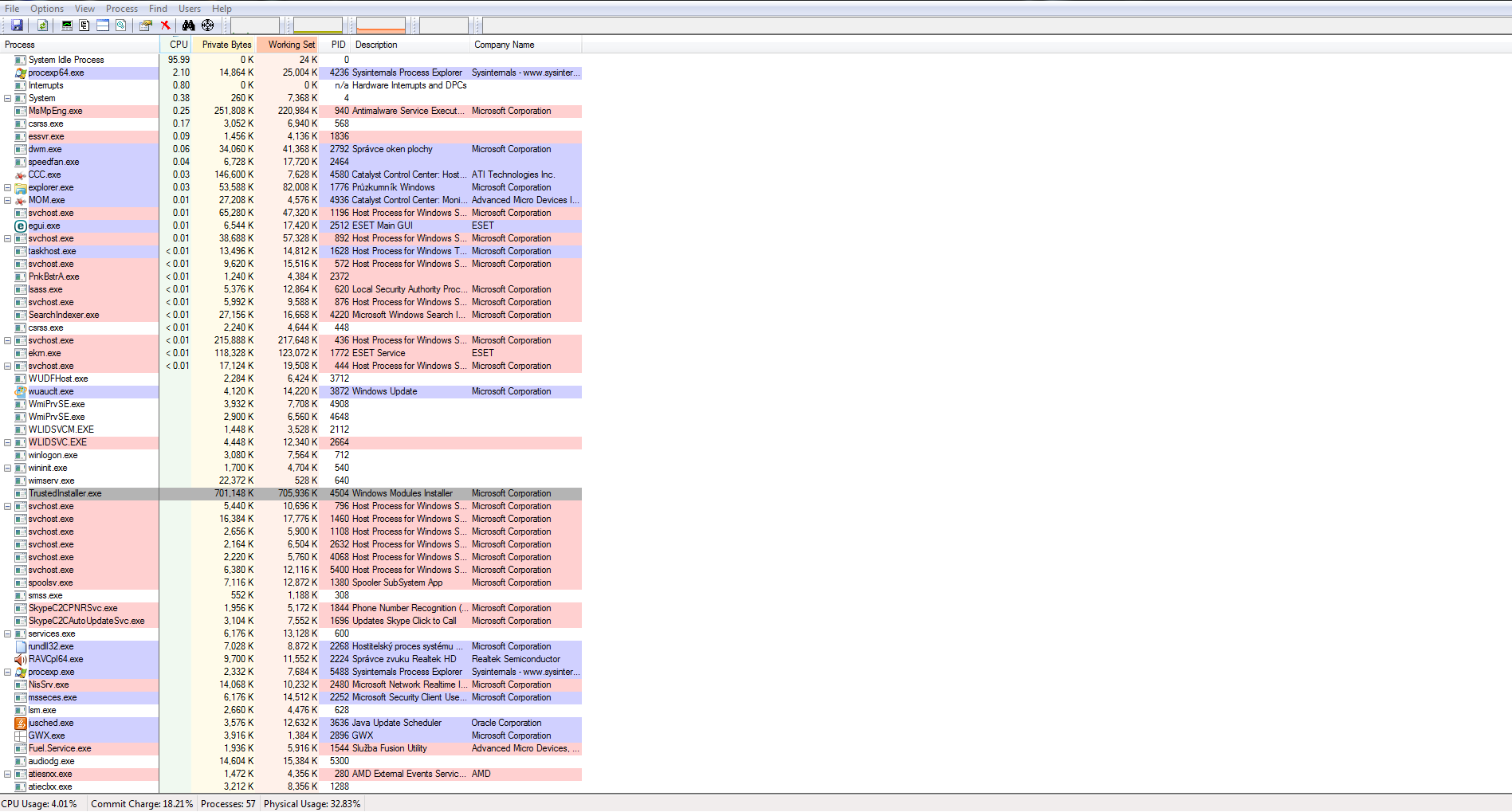Click the Save toolbar icon
This screenshot has width=1512, height=812.
(17, 25)
